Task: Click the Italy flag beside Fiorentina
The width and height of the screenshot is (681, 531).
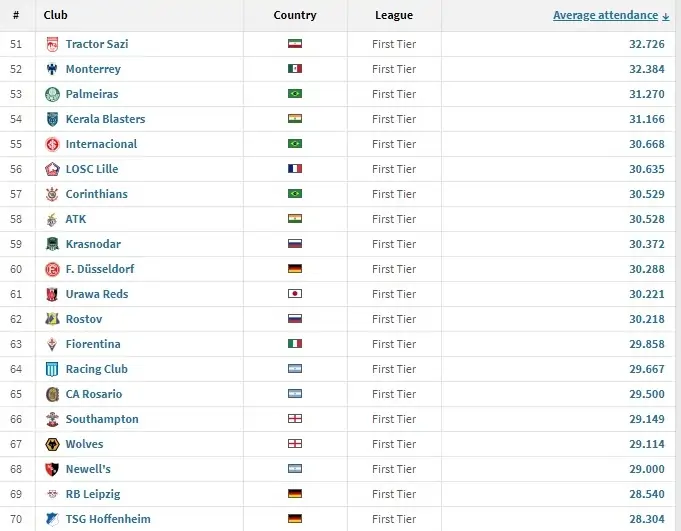Action: pos(295,344)
